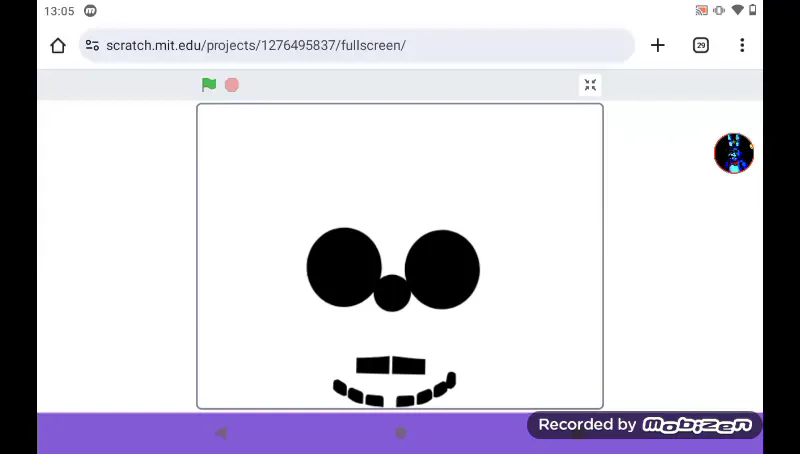
Task: Tap the Android back navigation button
Action: [221, 433]
